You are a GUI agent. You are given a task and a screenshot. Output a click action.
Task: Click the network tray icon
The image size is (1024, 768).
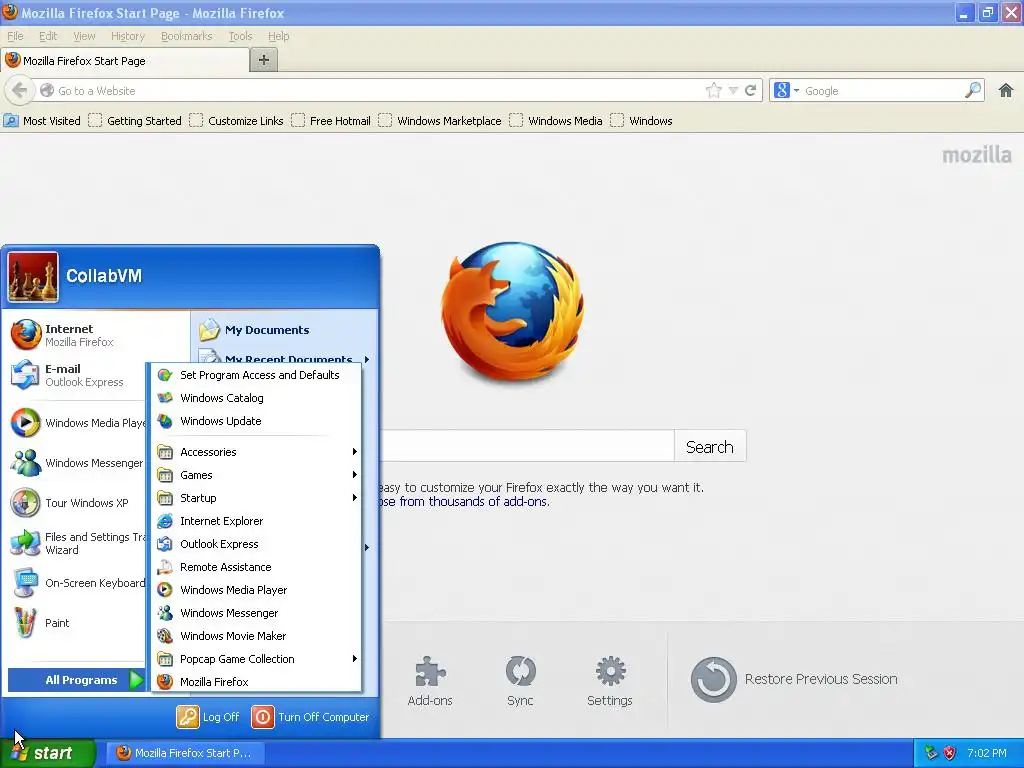point(931,753)
